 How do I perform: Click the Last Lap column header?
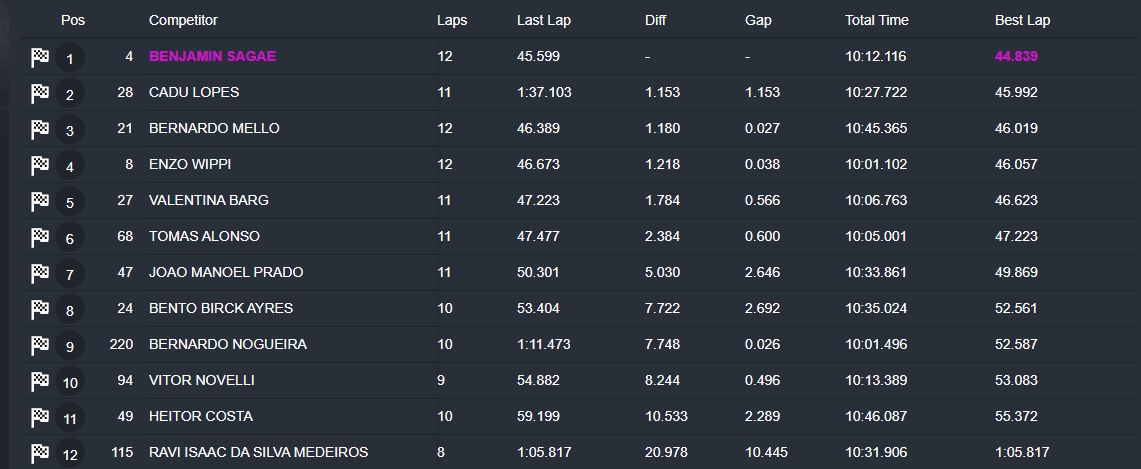point(544,20)
